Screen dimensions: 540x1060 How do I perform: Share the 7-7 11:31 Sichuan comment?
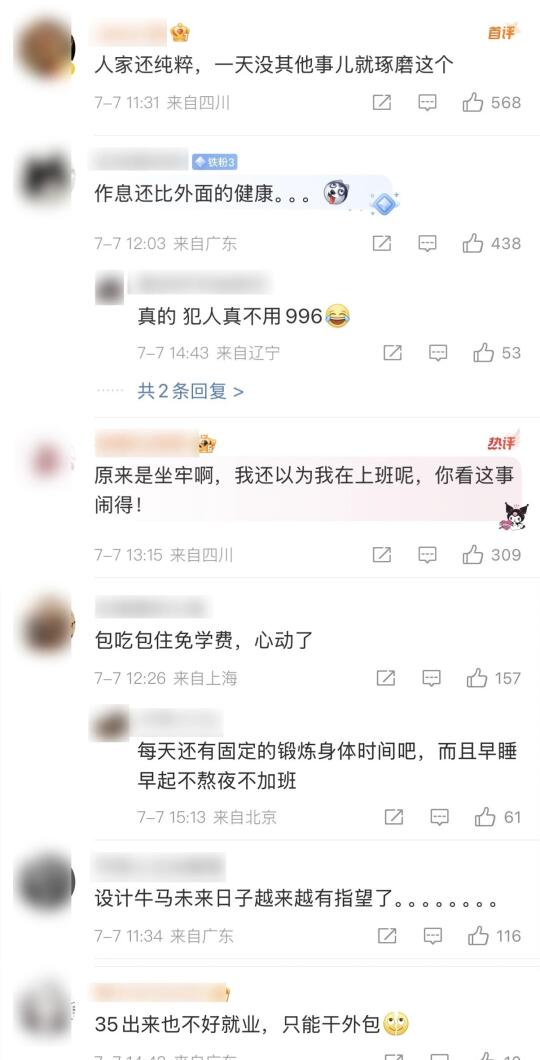coord(382,103)
